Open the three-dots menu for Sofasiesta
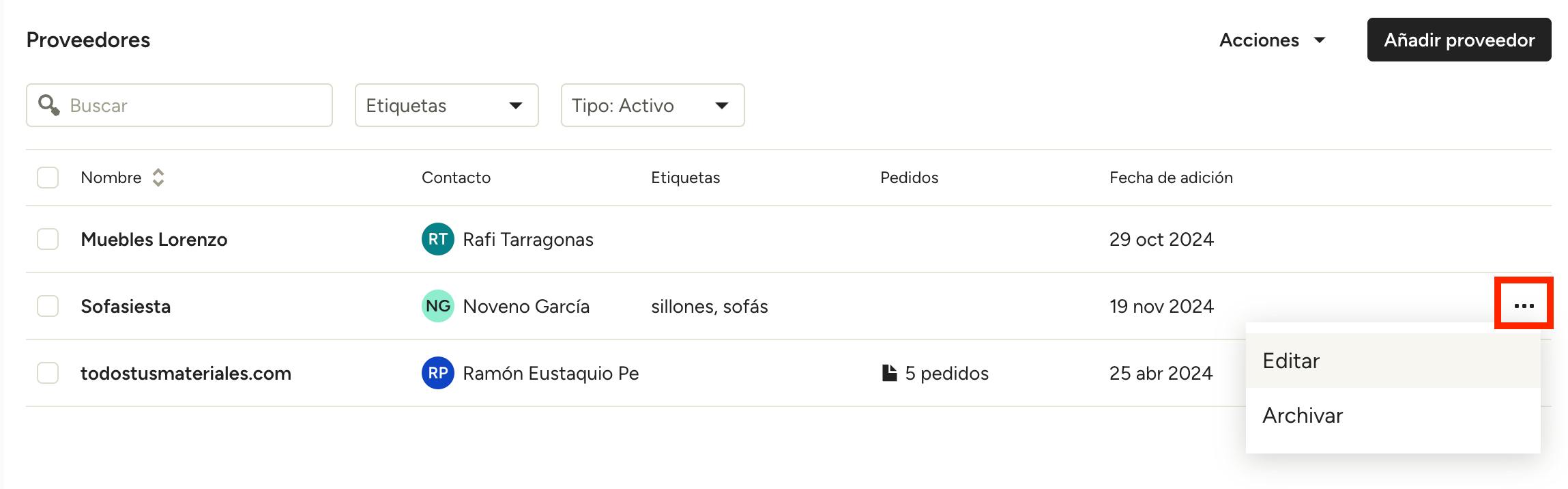The height and width of the screenshot is (489, 1568). (x=1524, y=306)
